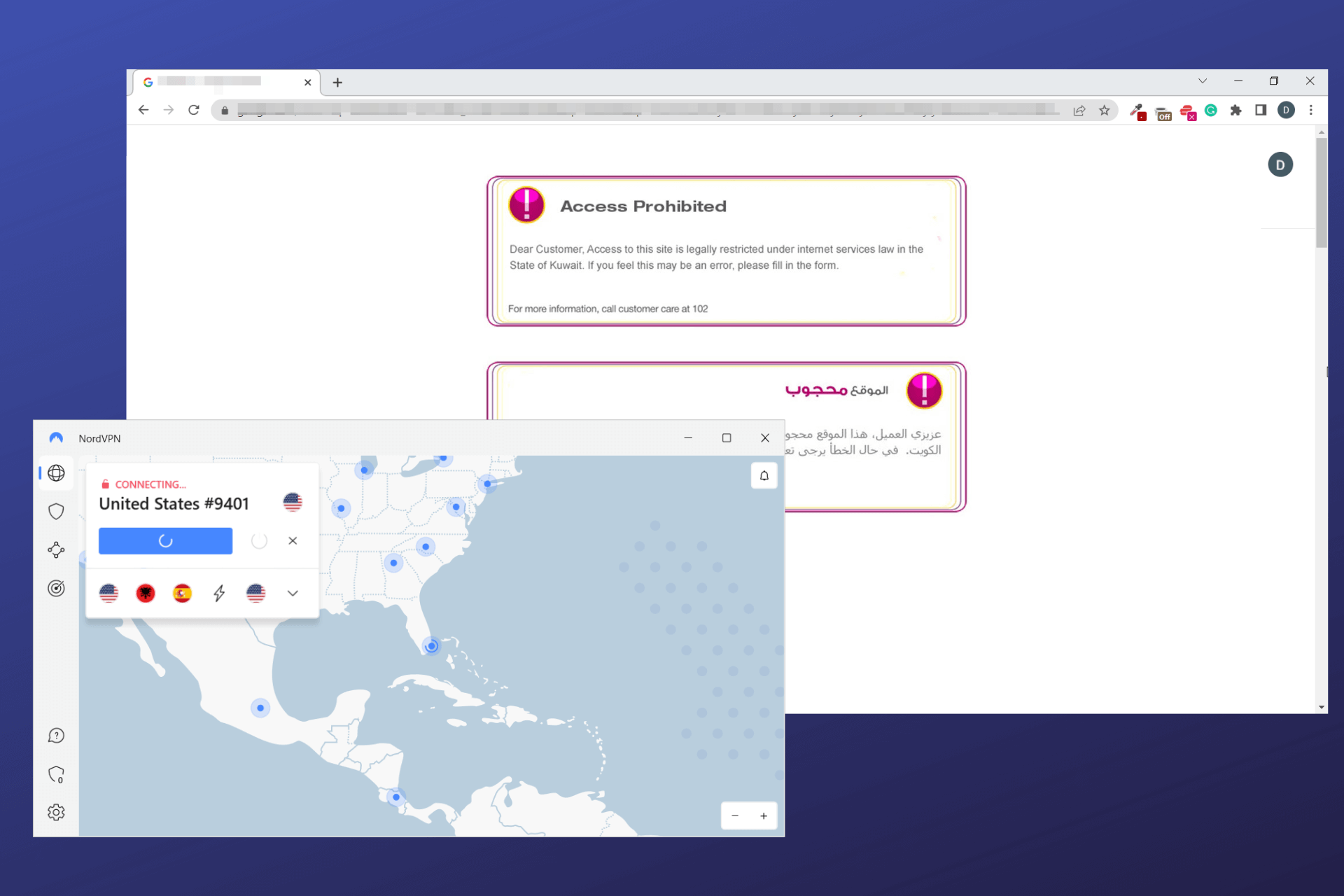Choose the lightning bolt quick connect icon
The height and width of the screenshot is (896, 1344).
pyautogui.click(x=219, y=593)
